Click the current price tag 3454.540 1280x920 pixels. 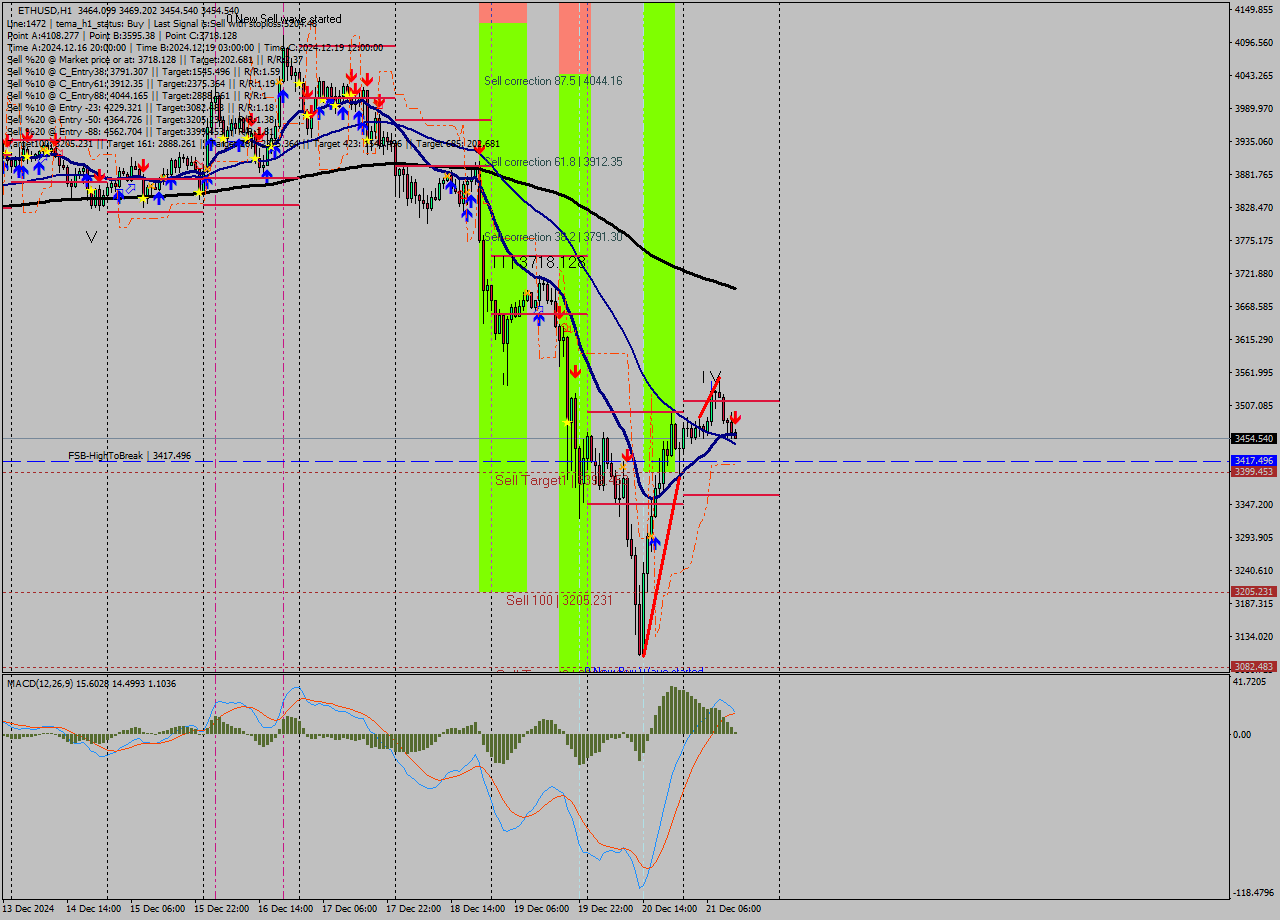click(1254, 439)
